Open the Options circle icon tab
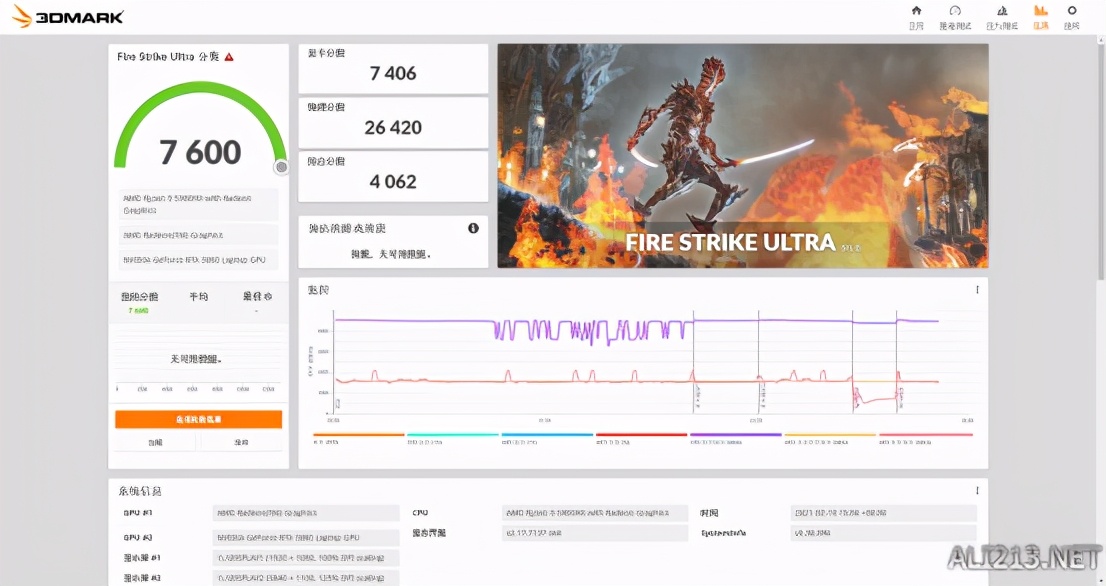This screenshot has height=586, width=1106. tap(1071, 17)
